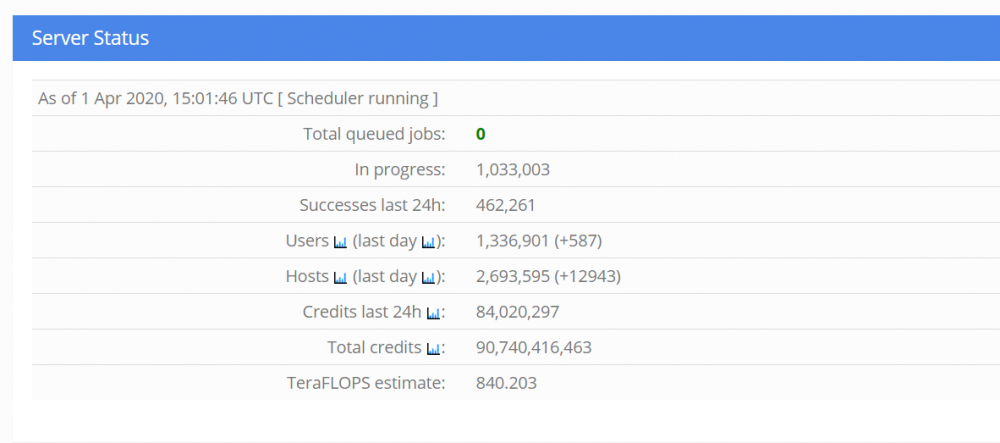Screen dimensions: 1000x443
Task: Click the Server Status header title
Action: pos(91,38)
